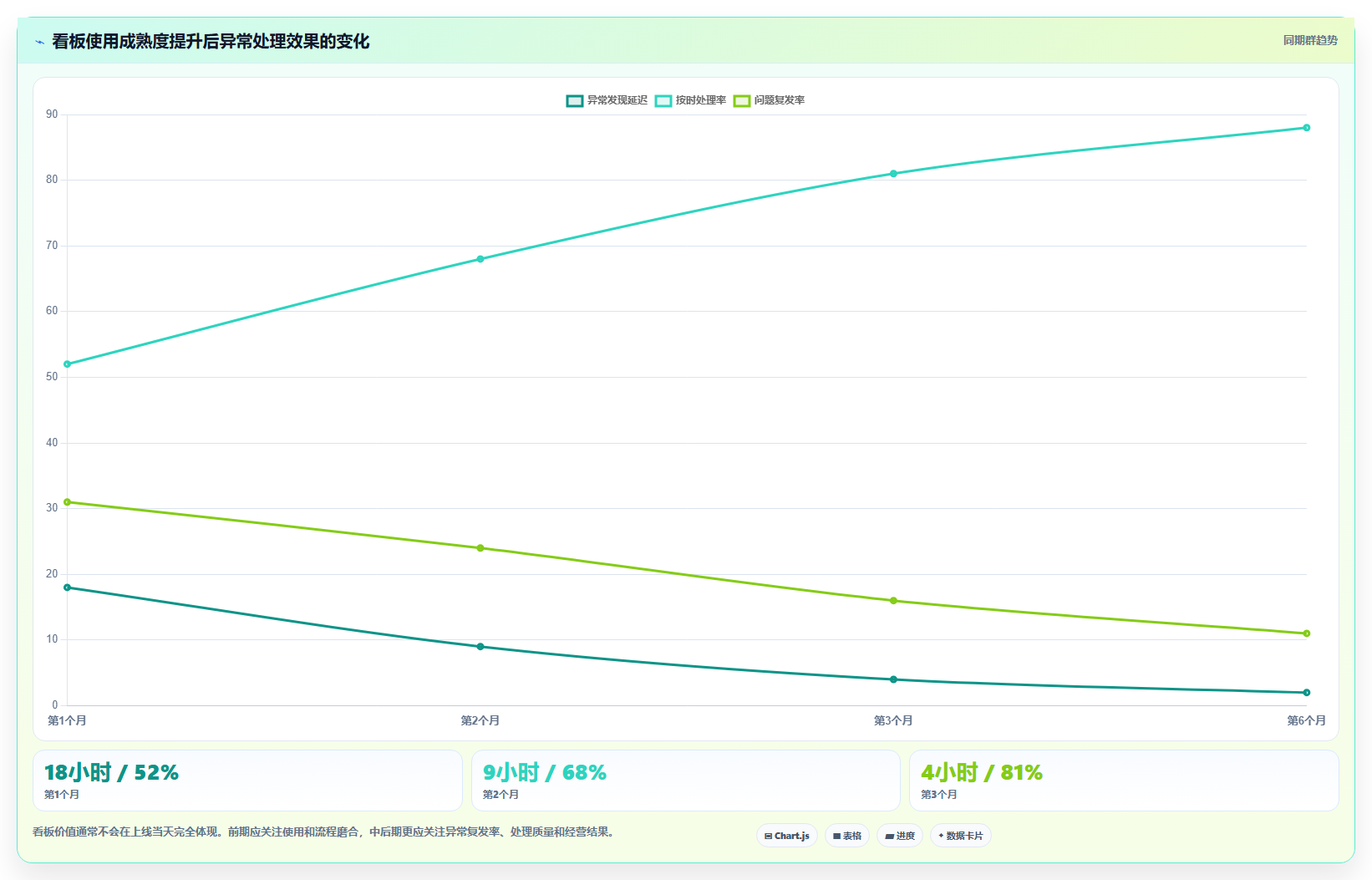The height and width of the screenshot is (880, 1372).
Task: Click the y-axis value 90
Action: (x=52, y=114)
